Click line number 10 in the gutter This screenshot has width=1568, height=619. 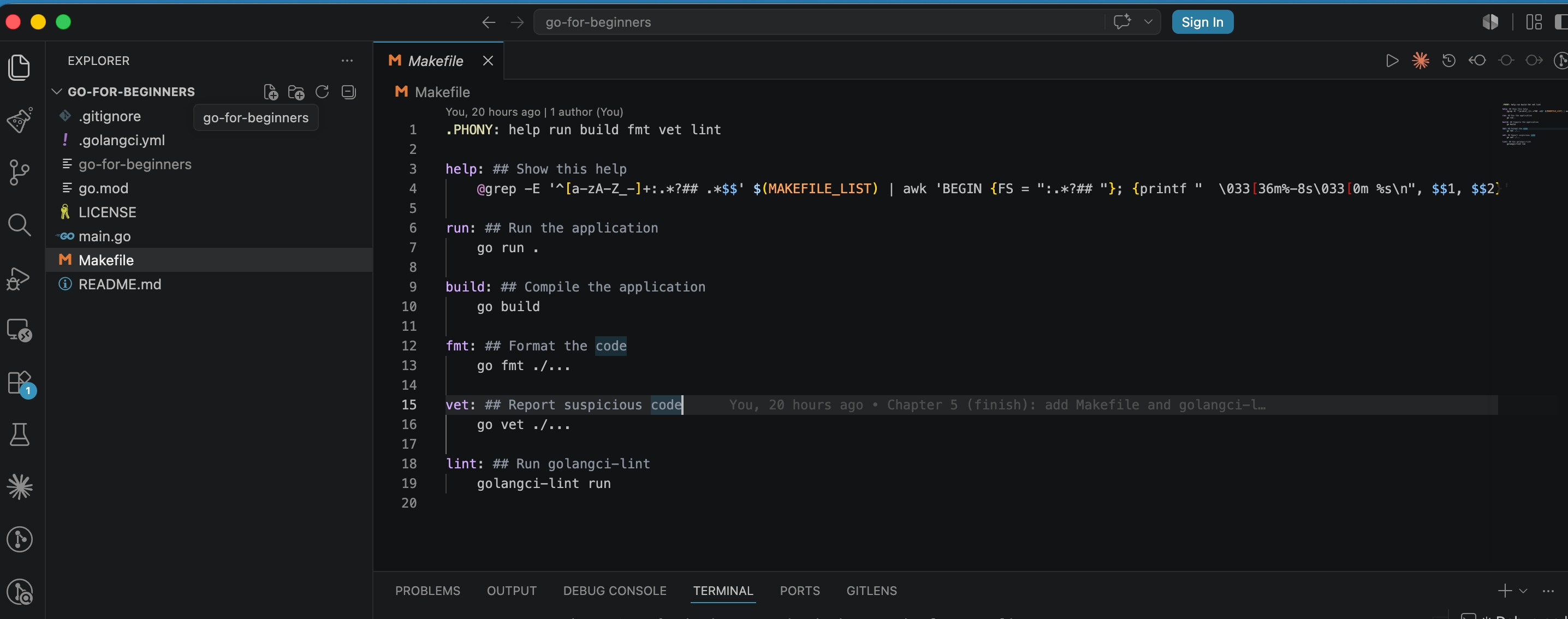pyautogui.click(x=409, y=307)
